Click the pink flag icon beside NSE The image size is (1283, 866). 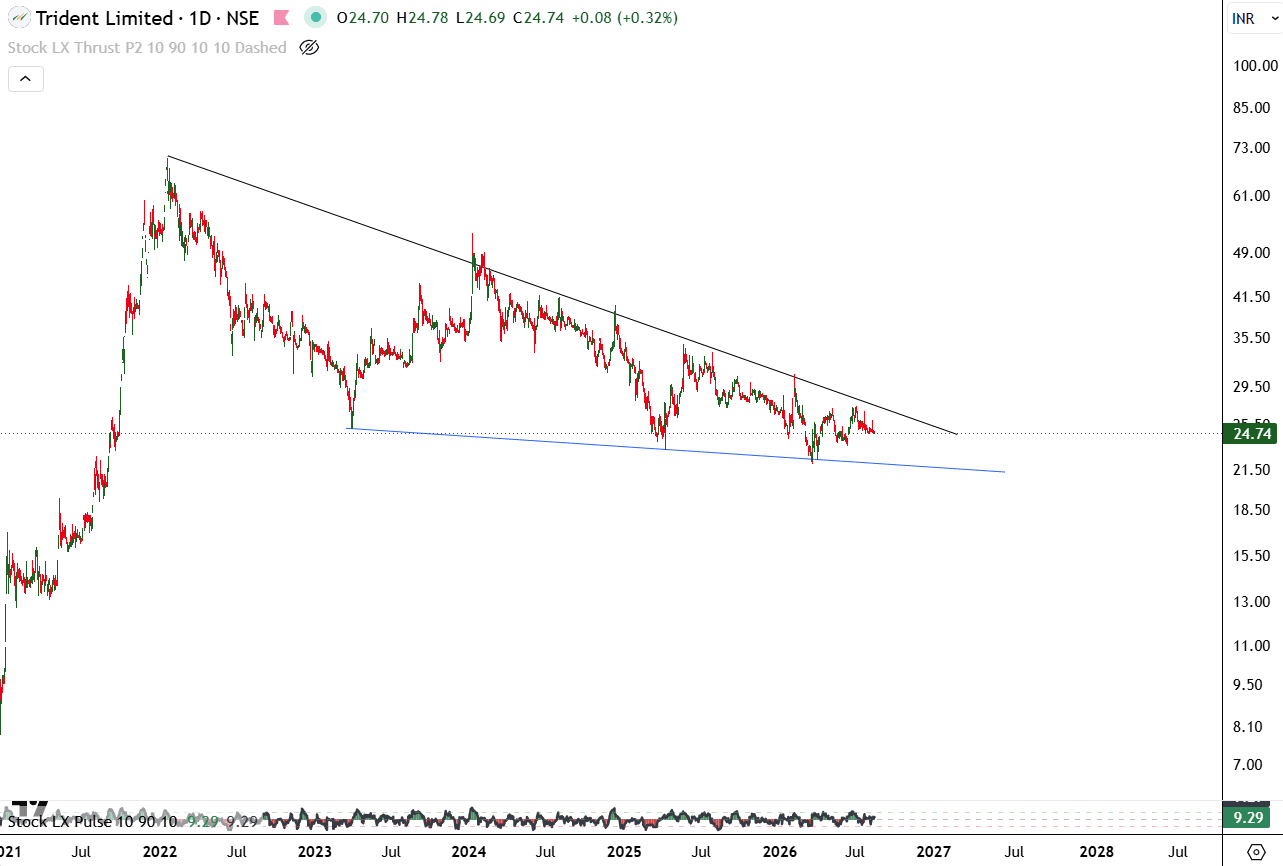[282, 18]
